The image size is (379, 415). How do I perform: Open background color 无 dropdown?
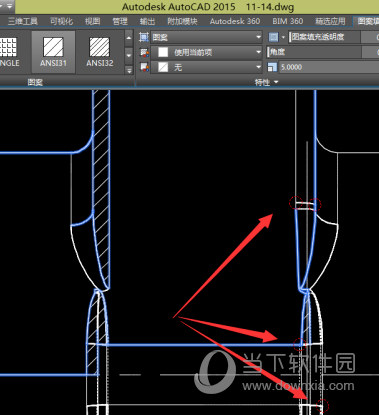tap(207, 67)
